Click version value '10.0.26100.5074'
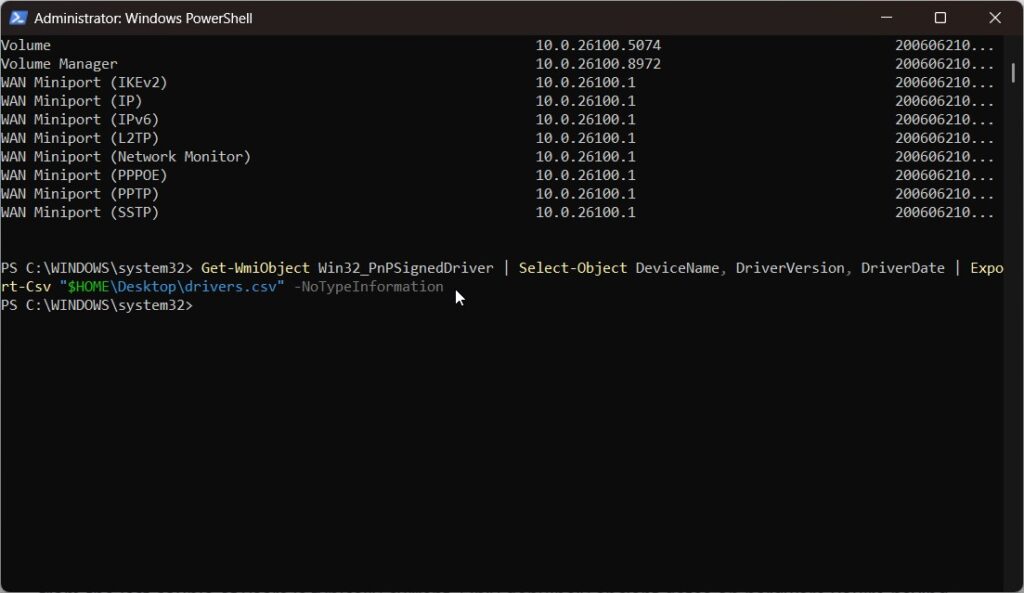Viewport: 1024px width, 593px height. [x=598, y=45]
